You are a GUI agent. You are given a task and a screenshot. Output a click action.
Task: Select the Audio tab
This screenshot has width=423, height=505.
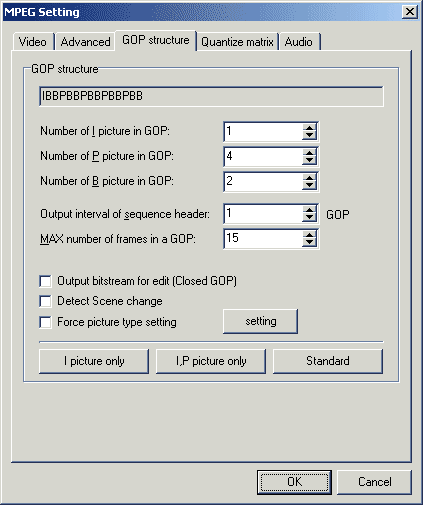299,42
